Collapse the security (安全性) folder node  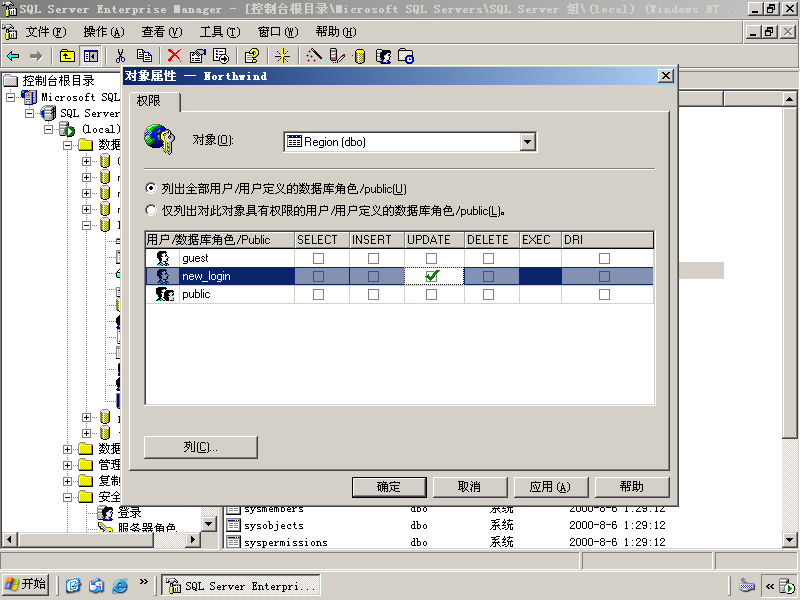pos(67,497)
